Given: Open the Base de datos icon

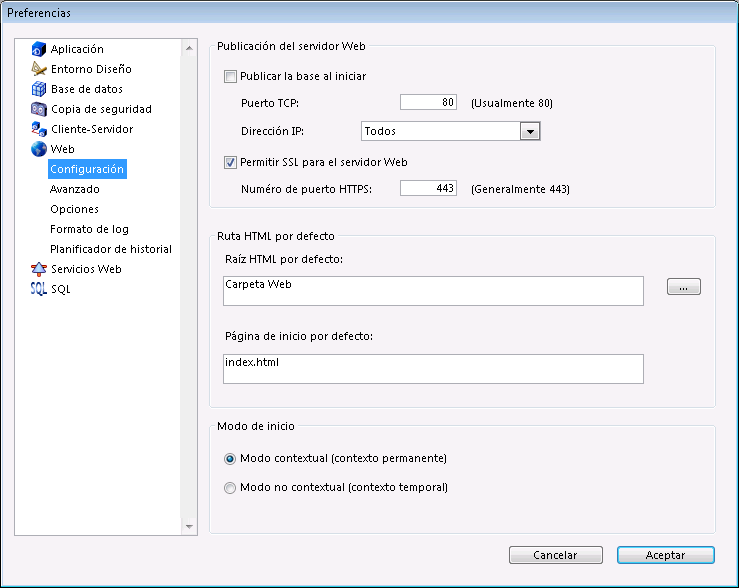Looking at the screenshot, I should pyautogui.click(x=39, y=89).
